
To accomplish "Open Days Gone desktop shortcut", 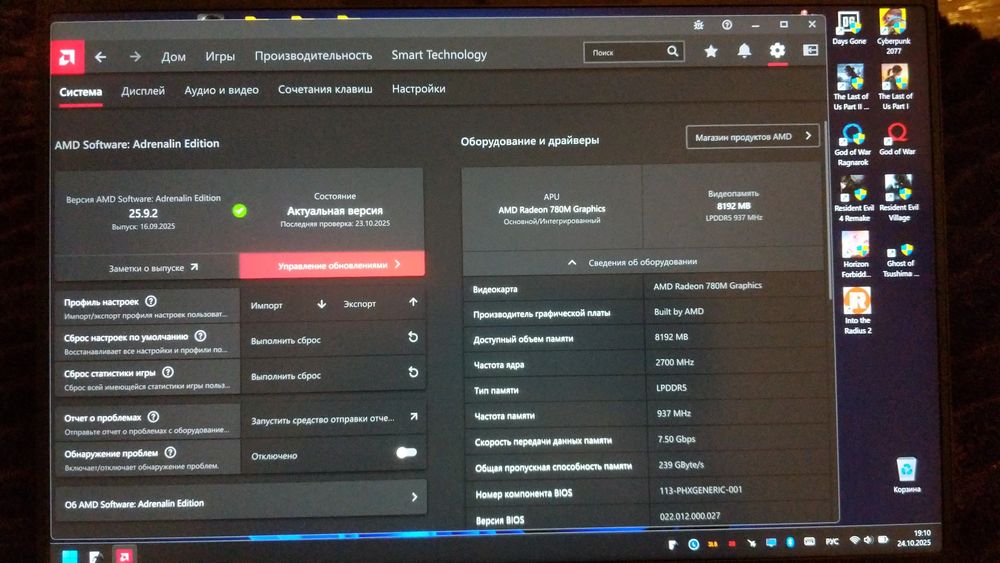I will coord(849,29).
